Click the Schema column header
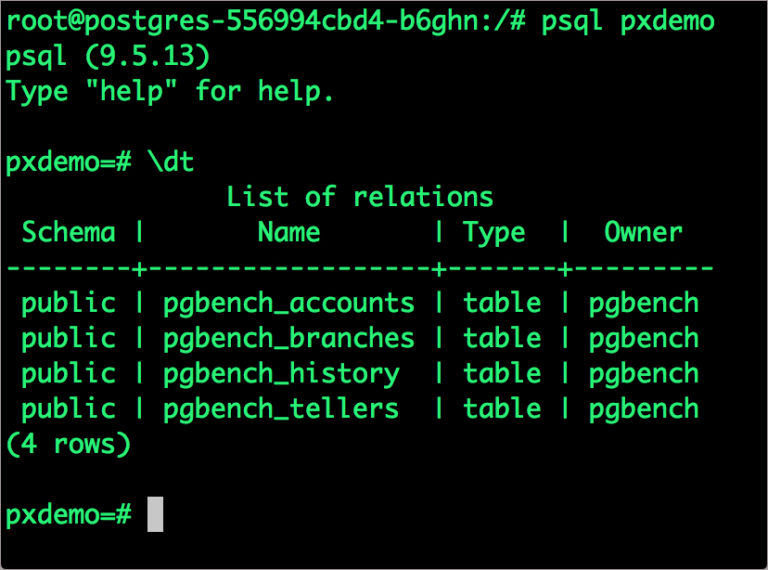This screenshot has height=570, width=768. tap(68, 233)
